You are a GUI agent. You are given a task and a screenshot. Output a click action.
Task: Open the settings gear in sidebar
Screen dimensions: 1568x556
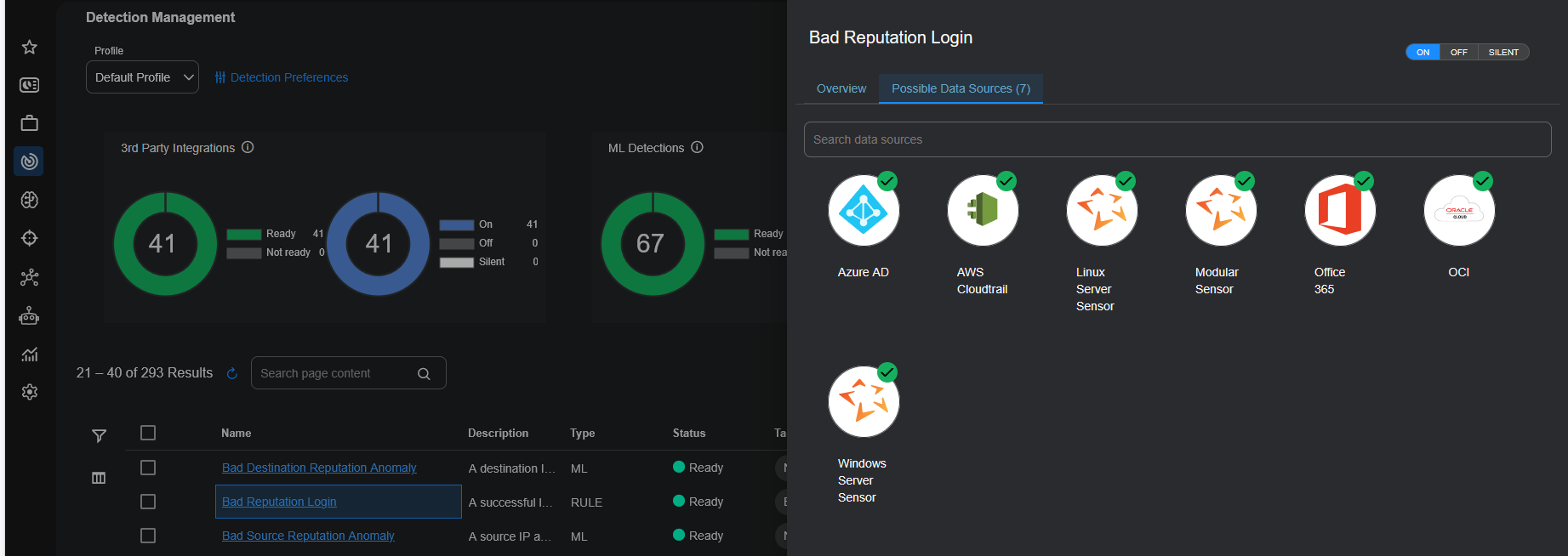pos(30,392)
